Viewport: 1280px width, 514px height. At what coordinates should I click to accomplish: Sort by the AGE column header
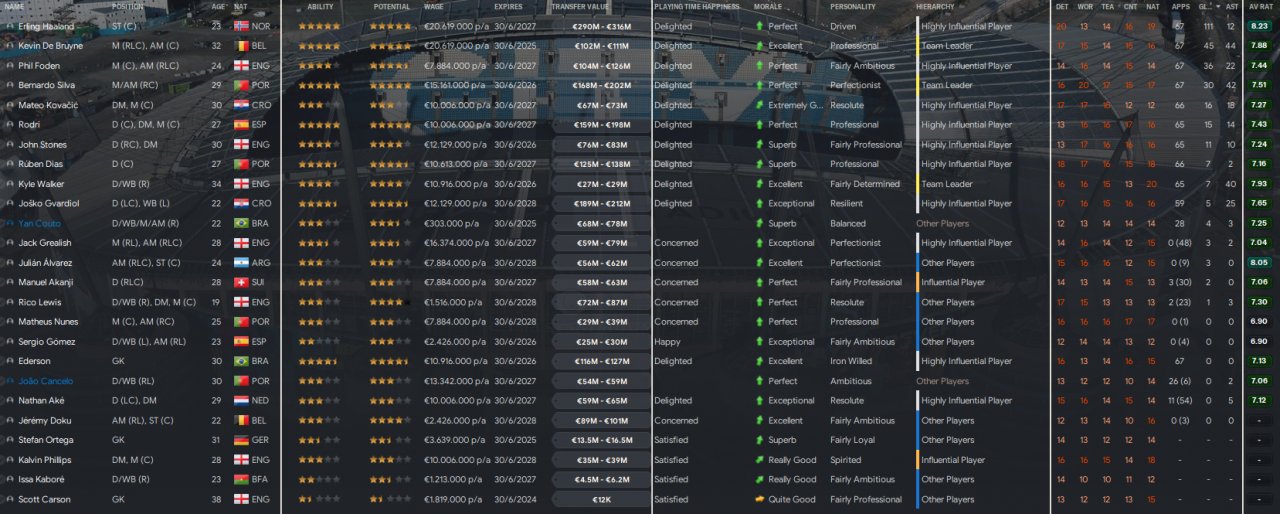pyautogui.click(x=218, y=6)
